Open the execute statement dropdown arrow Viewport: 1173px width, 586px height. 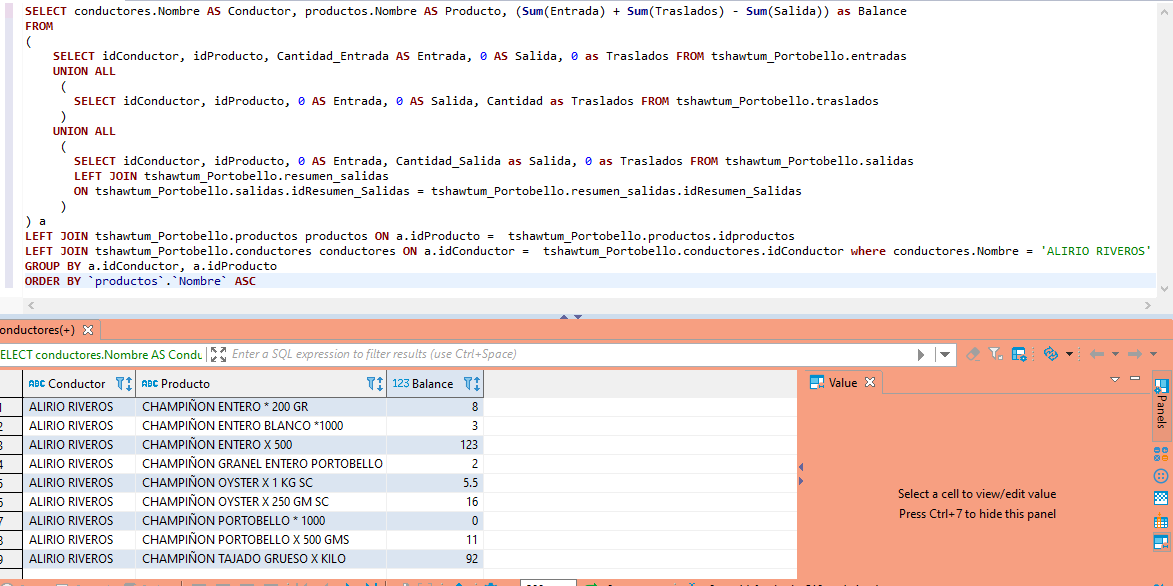(944, 354)
